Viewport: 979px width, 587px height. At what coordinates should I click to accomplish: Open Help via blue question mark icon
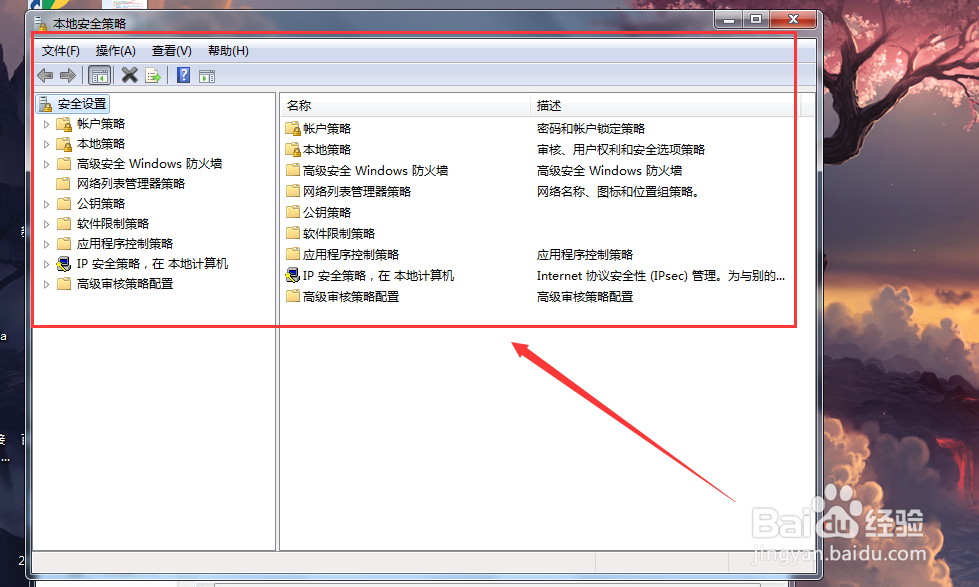pyautogui.click(x=184, y=76)
